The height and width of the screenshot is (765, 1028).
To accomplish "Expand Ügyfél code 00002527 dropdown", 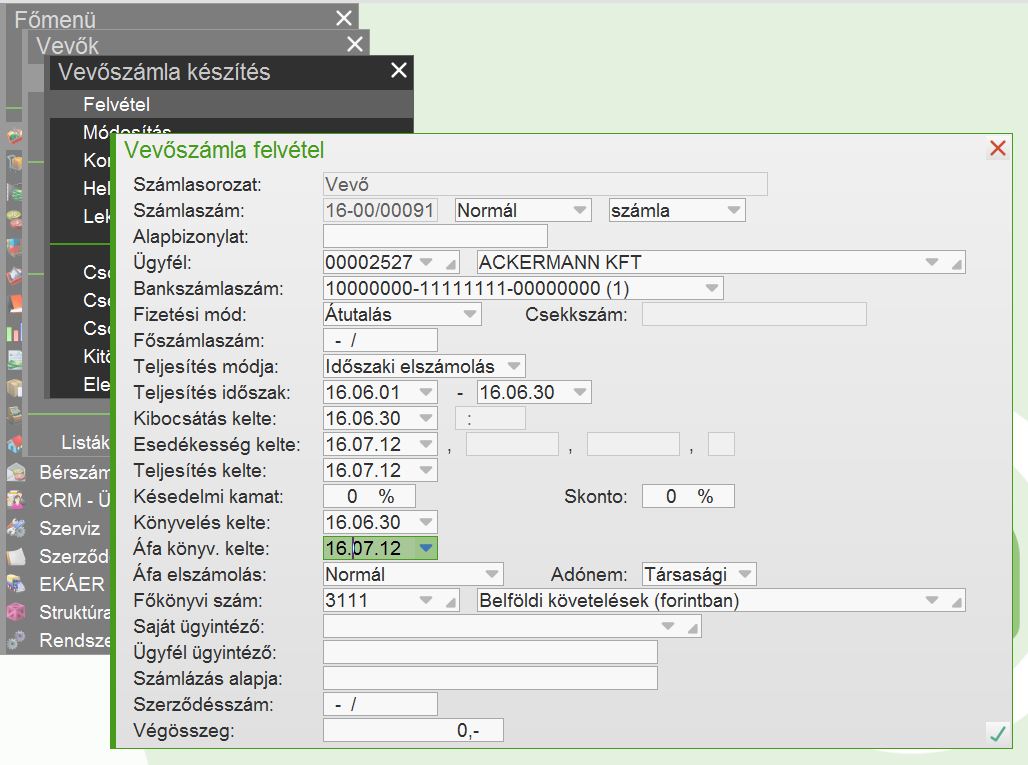I will point(426,262).
